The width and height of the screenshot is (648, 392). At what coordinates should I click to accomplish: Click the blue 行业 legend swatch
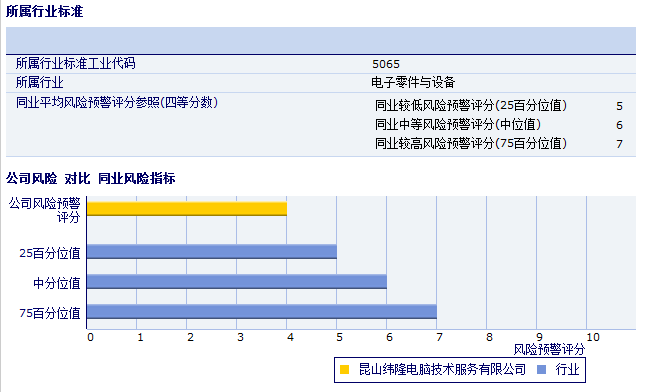coord(541,369)
